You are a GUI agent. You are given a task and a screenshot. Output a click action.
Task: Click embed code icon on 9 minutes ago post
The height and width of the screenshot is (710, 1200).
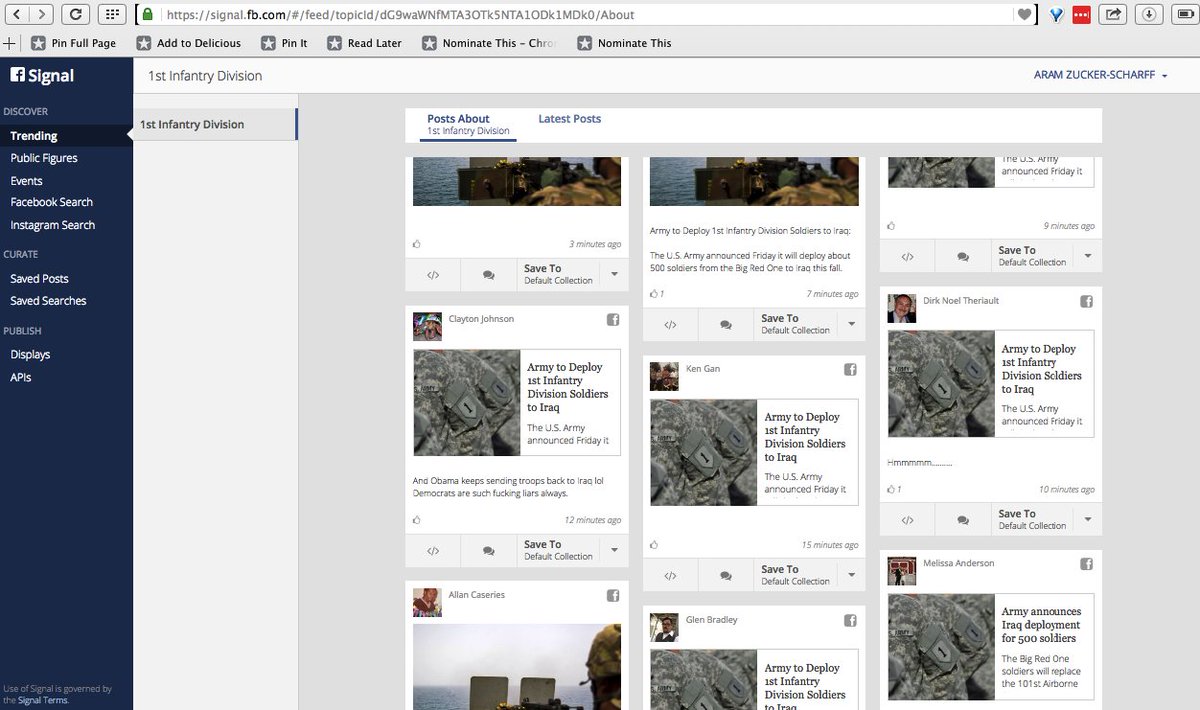(x=907, y=257)
